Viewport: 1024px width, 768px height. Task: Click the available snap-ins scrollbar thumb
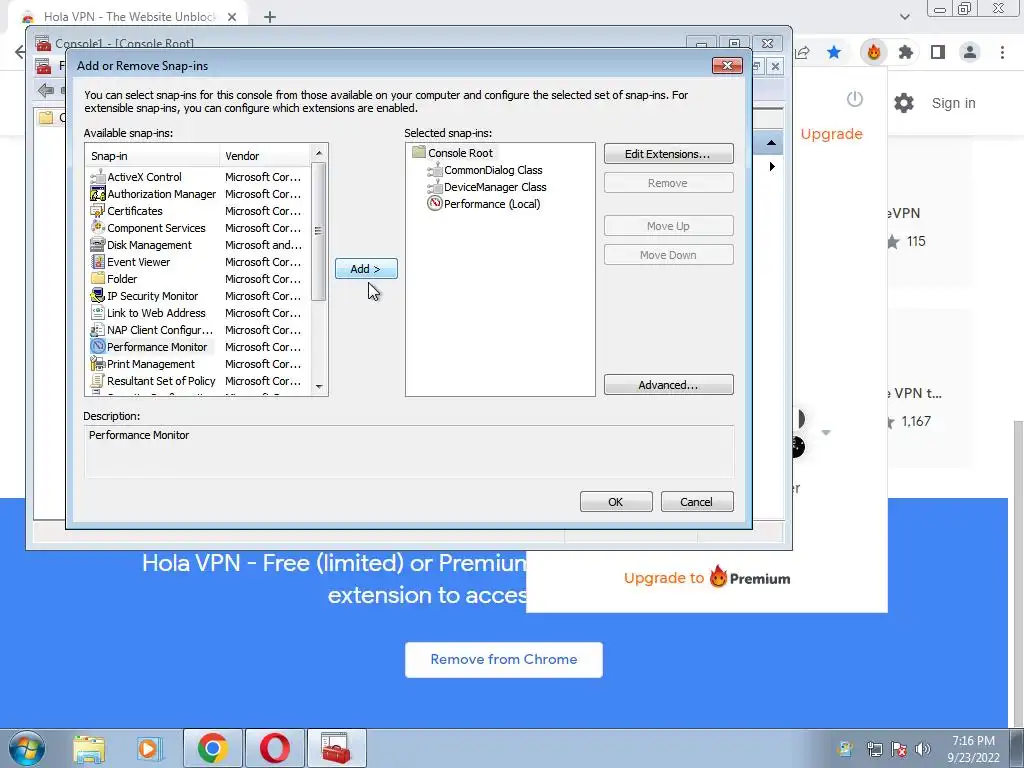pos(319,231)
